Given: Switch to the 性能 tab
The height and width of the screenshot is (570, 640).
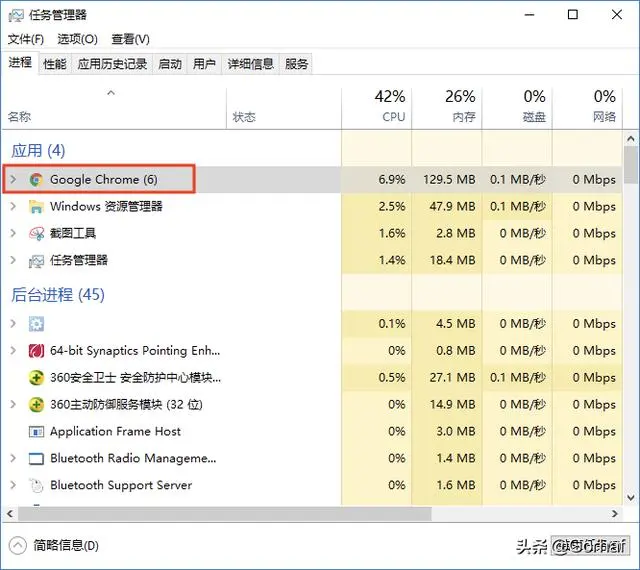Looking at the screenshot, I should (55, 64).
